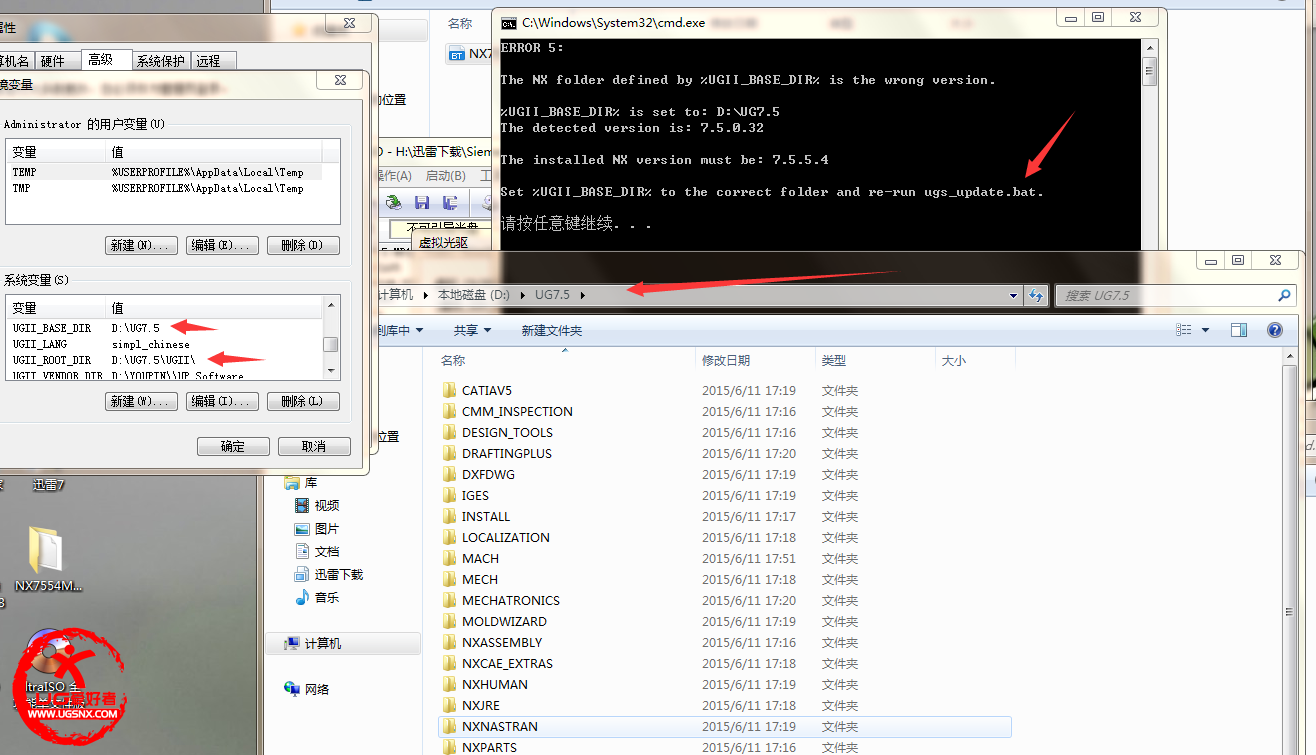This screenshot has width=1316, height=755.
Task: Select the TEMP user variable row
Action: pyautogui.click(x=165, y=172)
